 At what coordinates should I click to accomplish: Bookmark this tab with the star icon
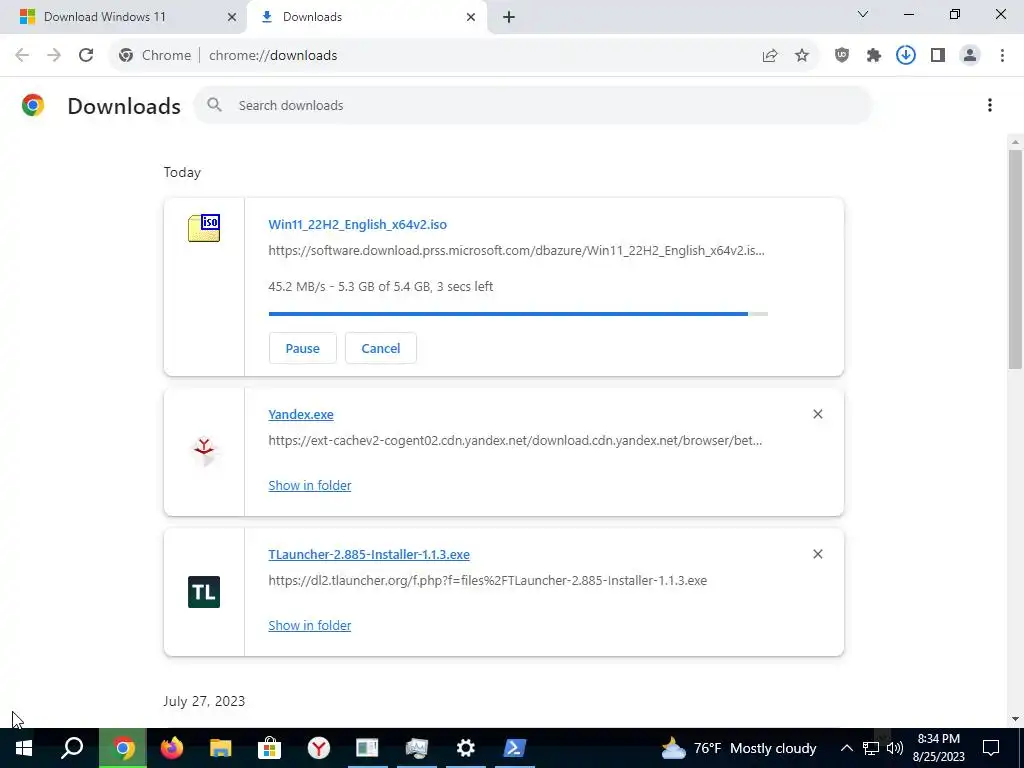pyautogui.click(x=802, y=56)
